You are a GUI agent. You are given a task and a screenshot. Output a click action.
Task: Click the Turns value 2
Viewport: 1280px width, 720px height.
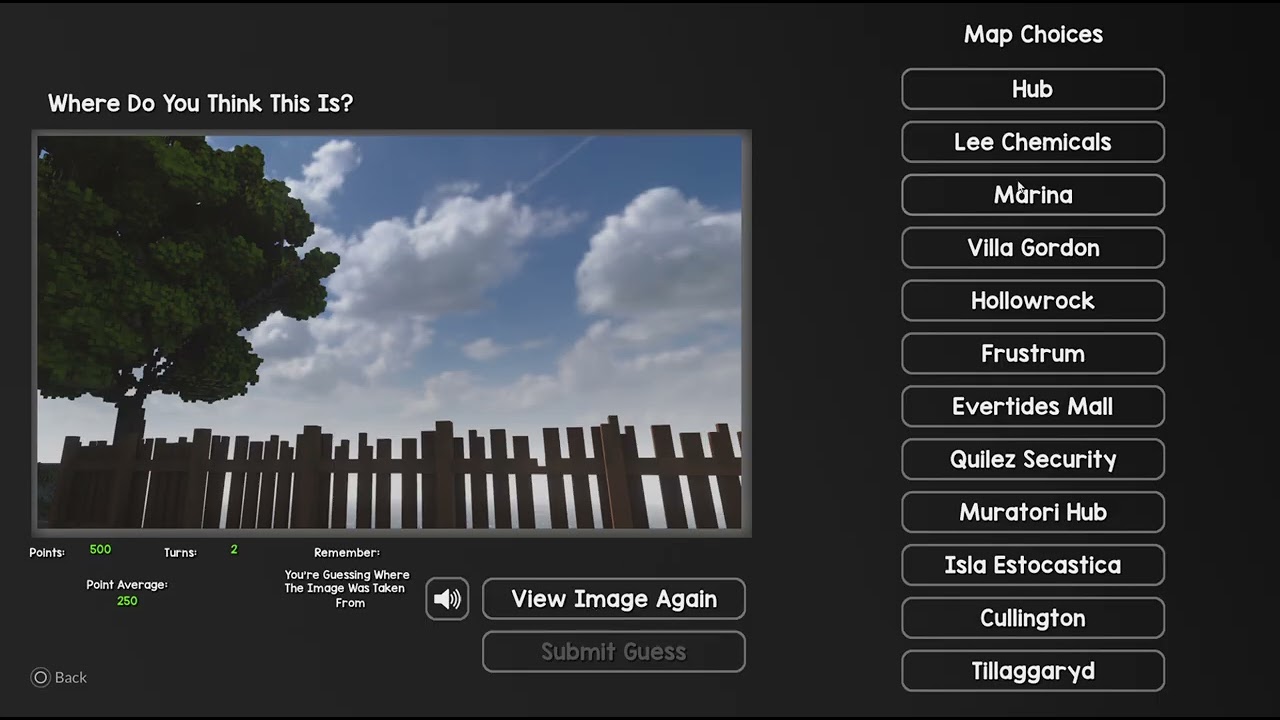(x=234, y=550)
